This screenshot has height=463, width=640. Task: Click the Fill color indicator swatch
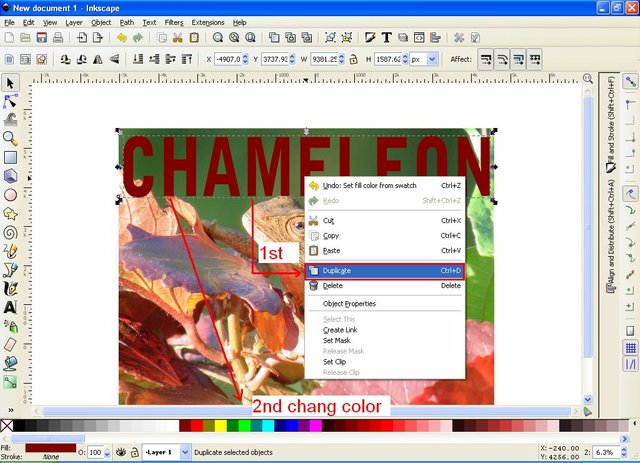51,448
